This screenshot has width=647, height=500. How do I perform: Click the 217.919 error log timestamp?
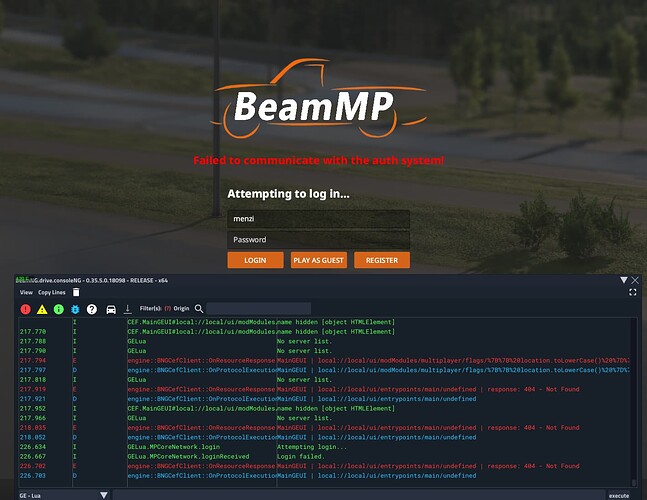(33, 389)
